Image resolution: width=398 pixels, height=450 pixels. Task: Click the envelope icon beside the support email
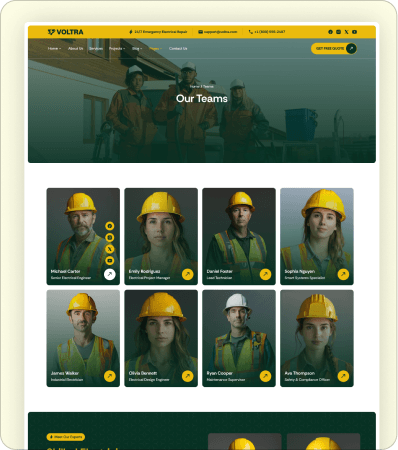click(200, 32)
